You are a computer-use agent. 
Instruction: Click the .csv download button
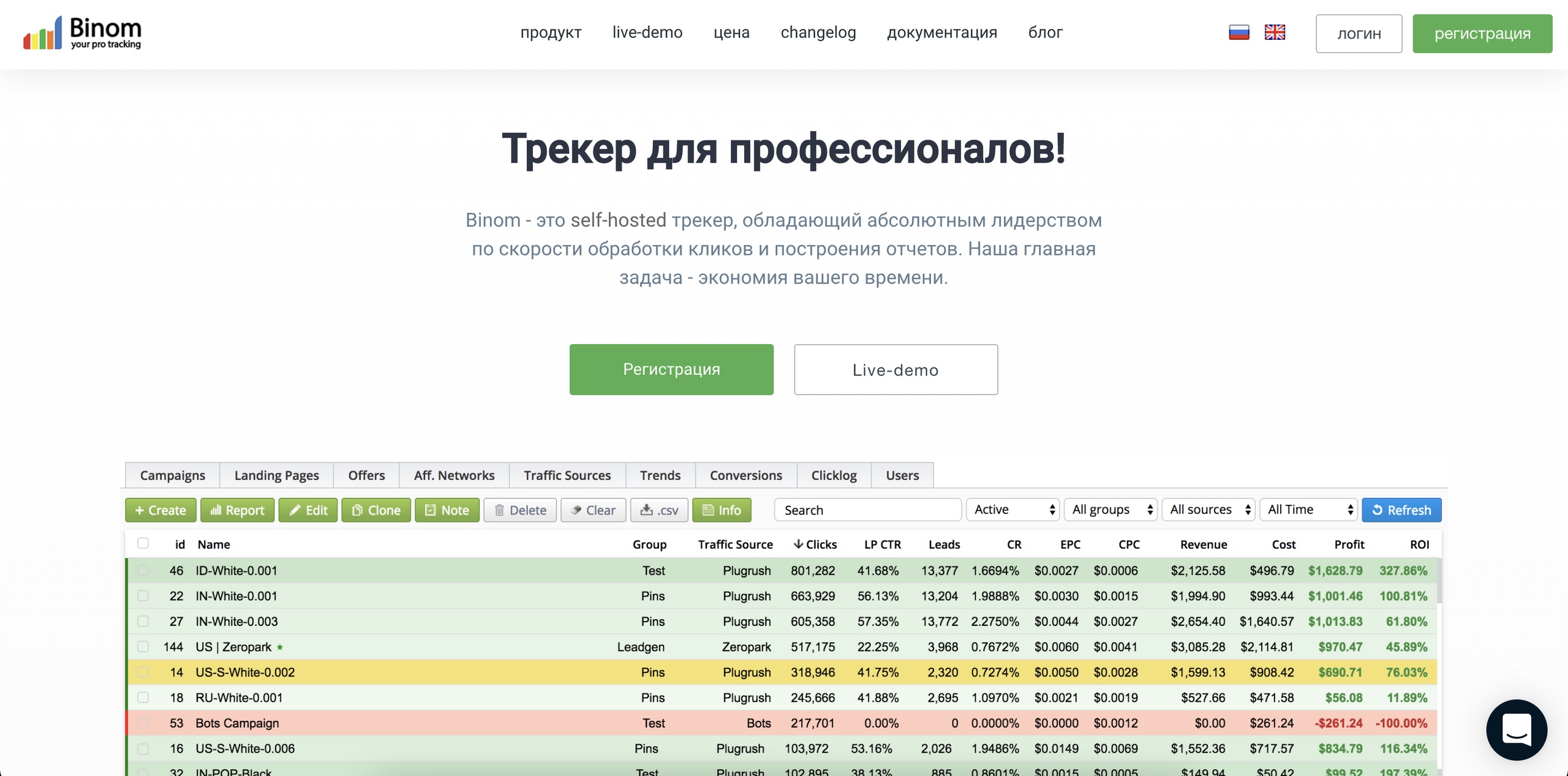pos(659,510)
